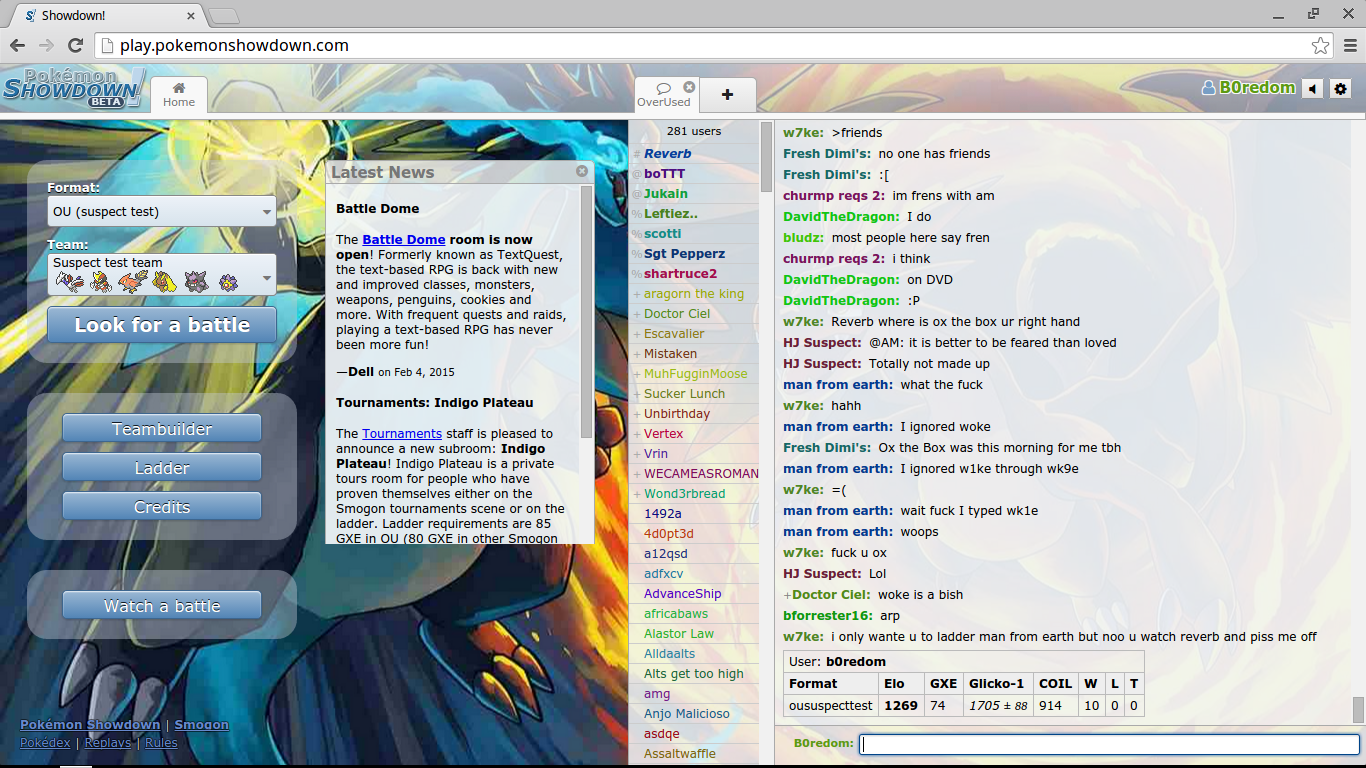
Task: Open the Suspect test team selector
Action: [162, 274]
